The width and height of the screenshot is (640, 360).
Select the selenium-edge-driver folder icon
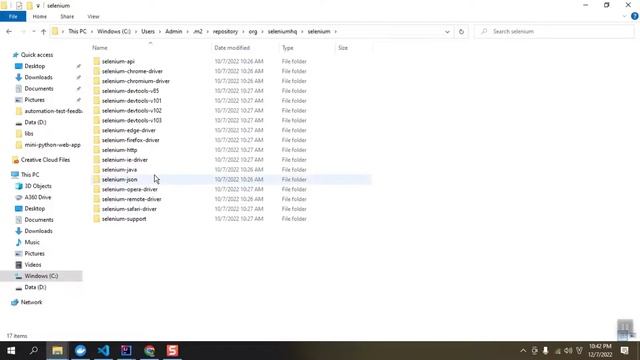coord(96,130)
